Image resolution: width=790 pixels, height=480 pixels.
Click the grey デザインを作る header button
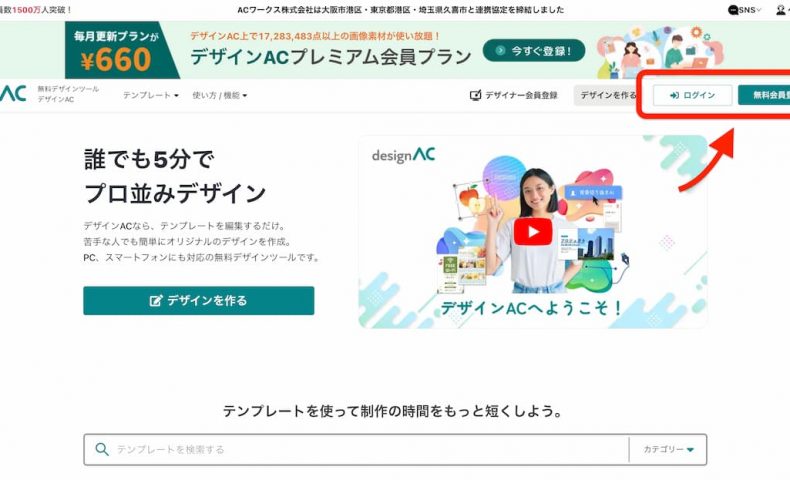[607, 95]
